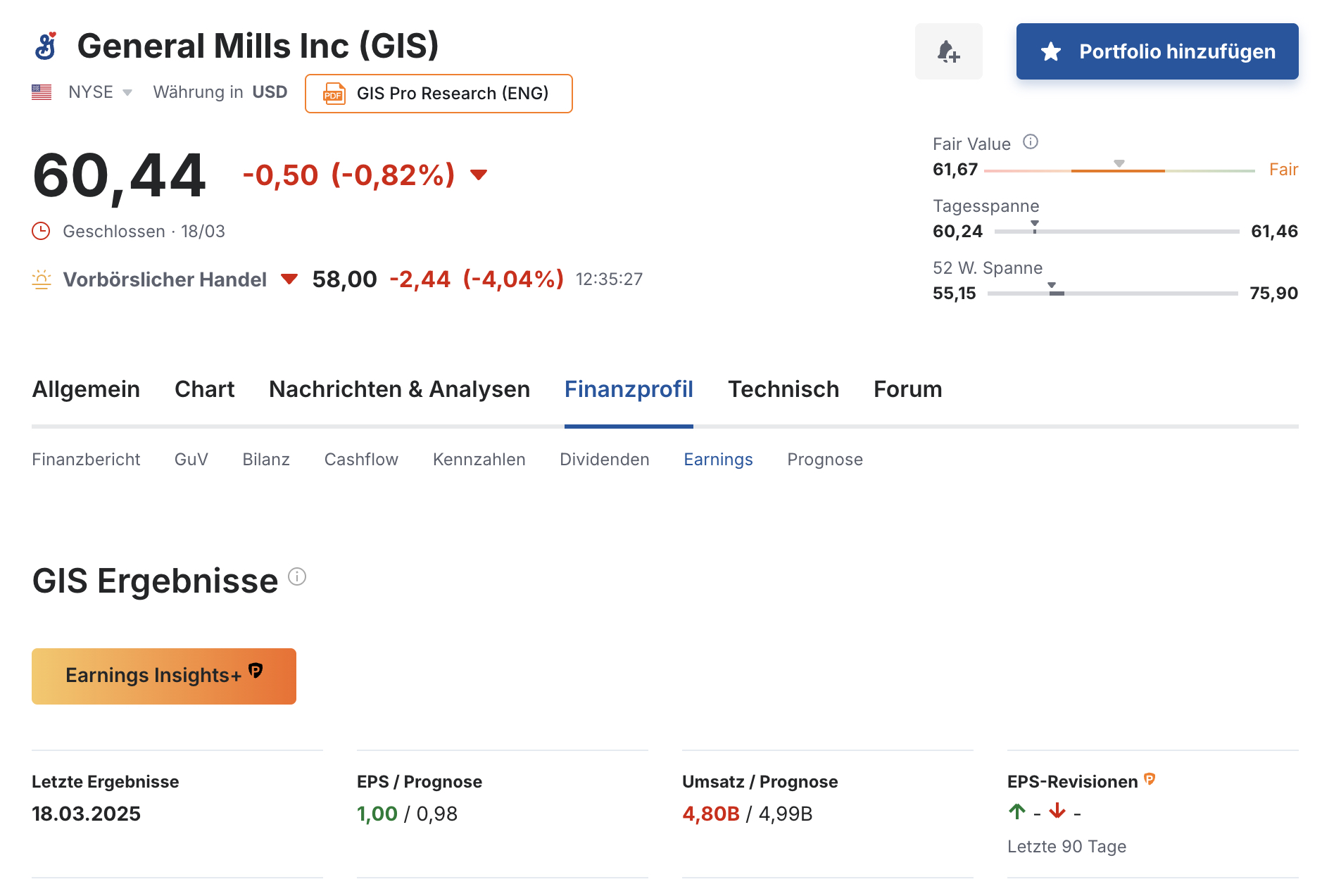This screenshot has width=1341, height=896.
Task: Click the revenue value 4,80B
Action: [x=711, y=814]
